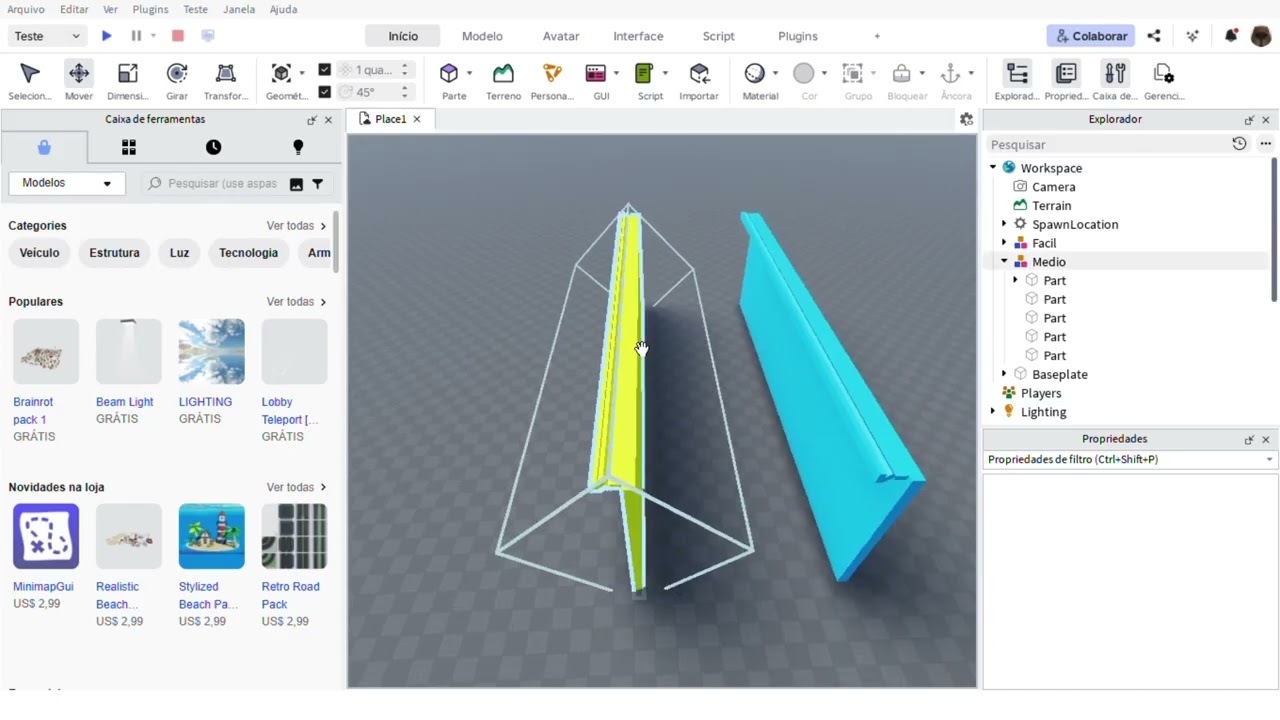Expand the Lighting service
Viewport: 1280px width, 720px height.
pos(993,412)
